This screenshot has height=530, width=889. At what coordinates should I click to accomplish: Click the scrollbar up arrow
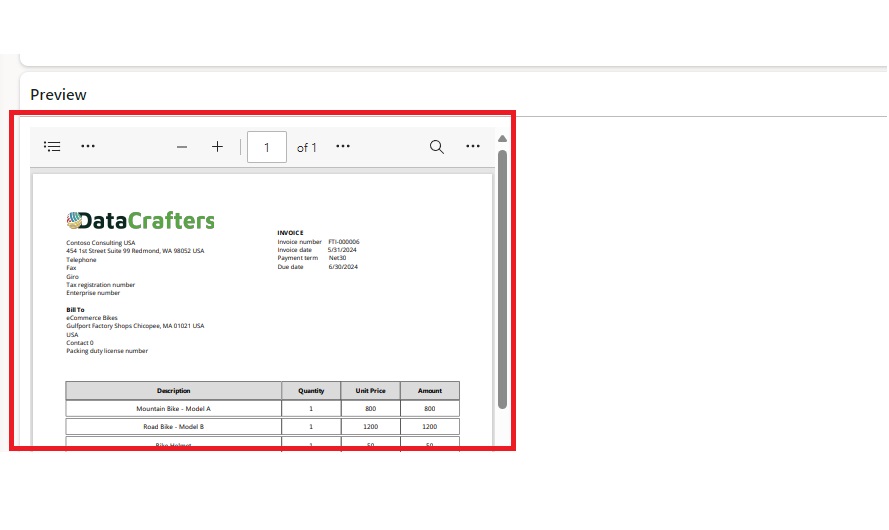[x=502, y=139]
